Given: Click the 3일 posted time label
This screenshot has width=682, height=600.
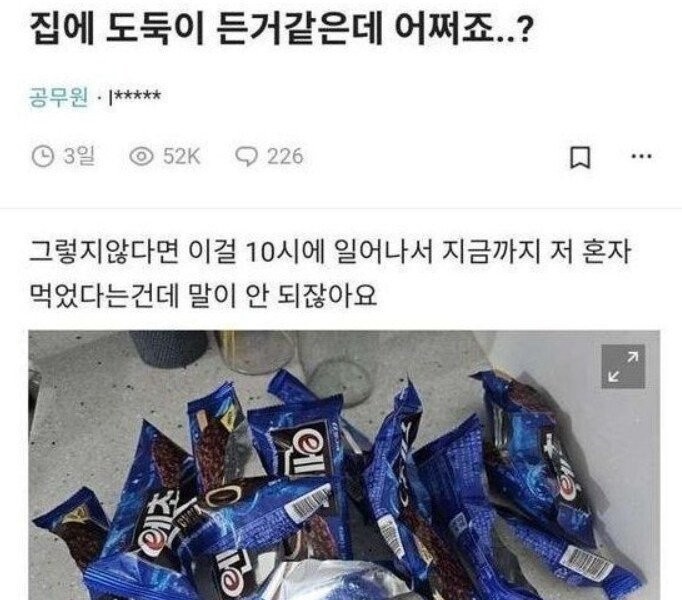Looking at the screenshot, I should 79,156.
